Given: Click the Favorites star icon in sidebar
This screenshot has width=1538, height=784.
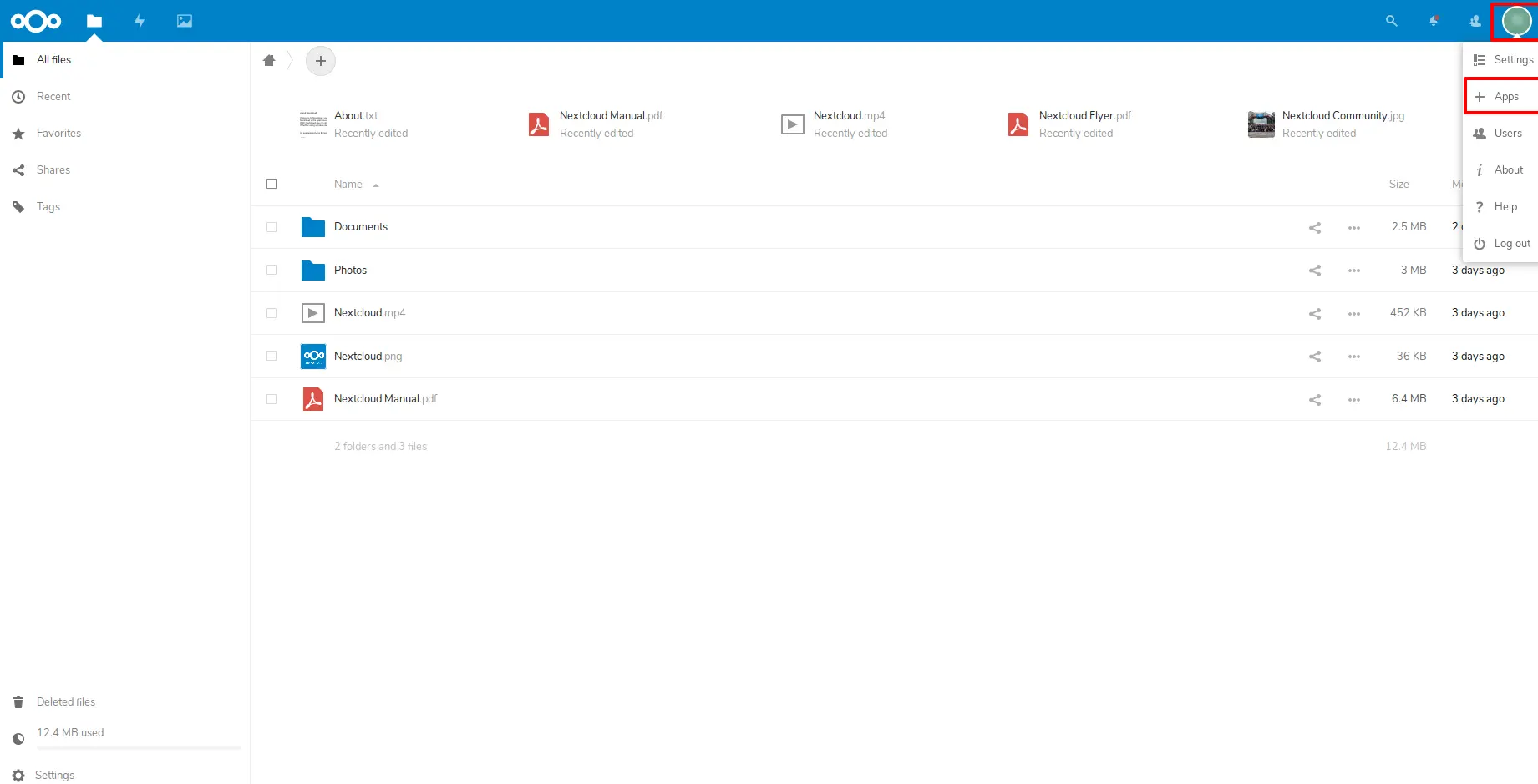Looking at the screenshot, I should pyautogui.click(x=18, y=134).
